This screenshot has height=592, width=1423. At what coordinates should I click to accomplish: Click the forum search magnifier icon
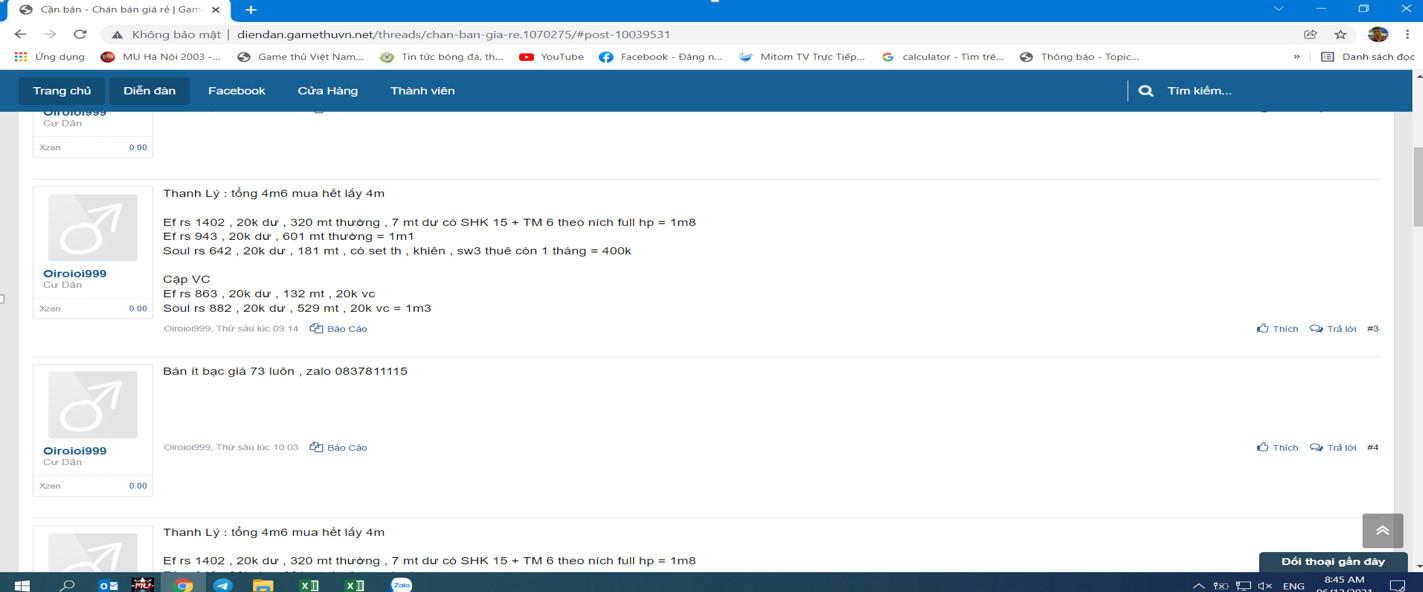tap(1146, 91)
